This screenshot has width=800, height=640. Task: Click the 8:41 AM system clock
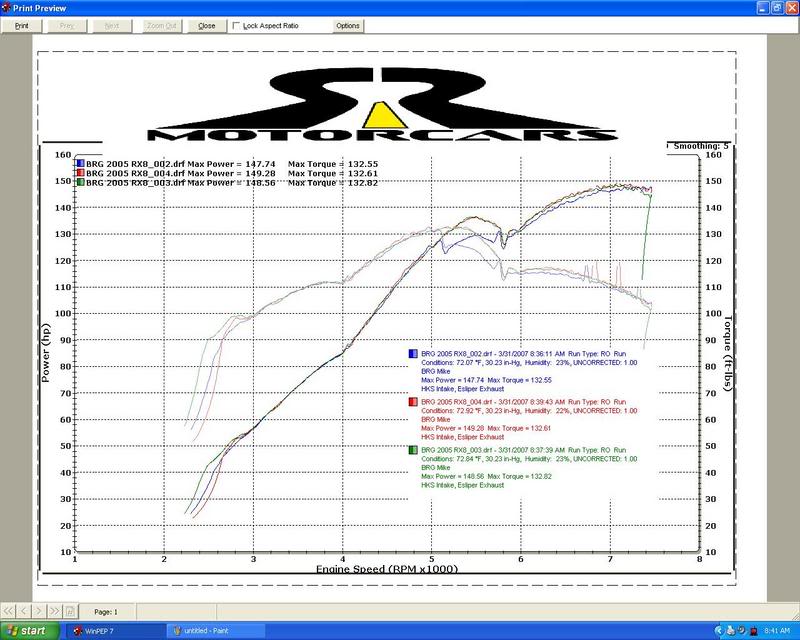[777, 631]
